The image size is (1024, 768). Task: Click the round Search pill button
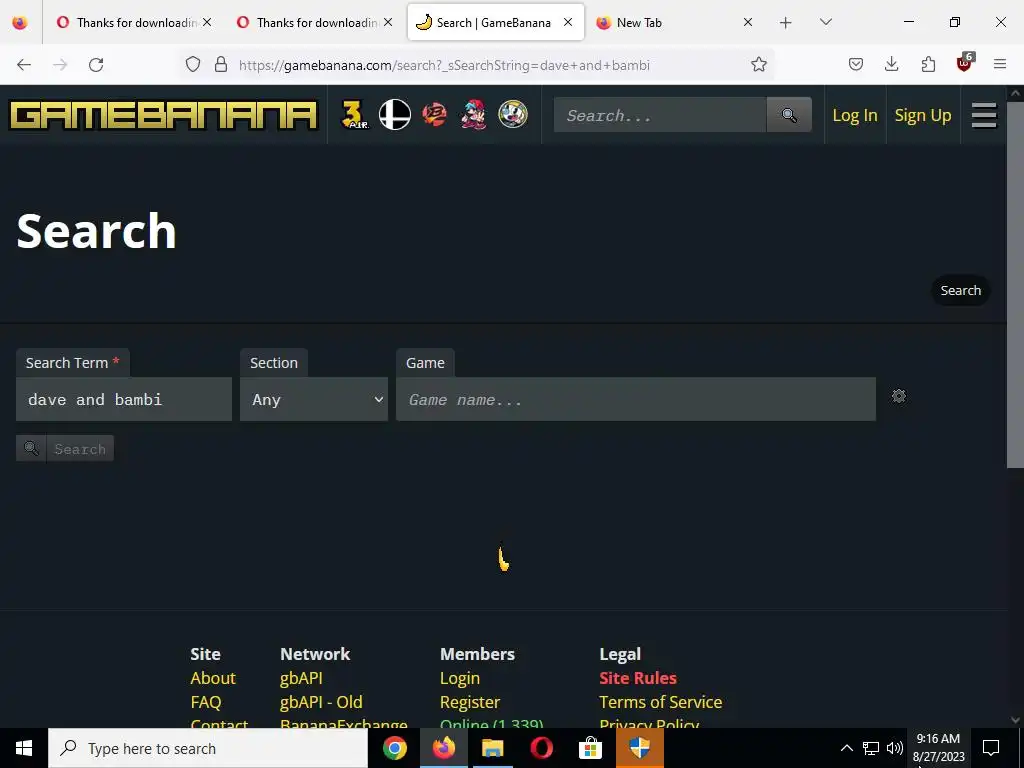click(961, 291)
